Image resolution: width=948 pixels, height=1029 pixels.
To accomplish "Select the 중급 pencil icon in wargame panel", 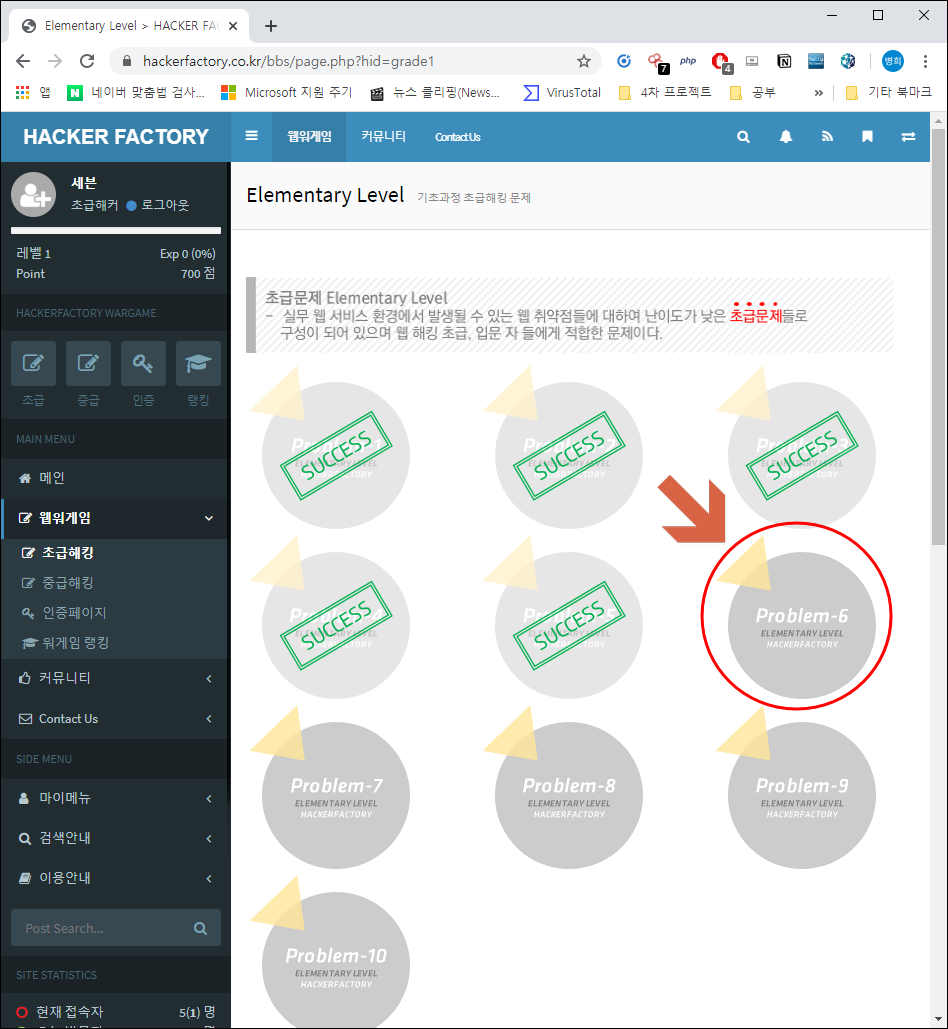I will [88, 363].
